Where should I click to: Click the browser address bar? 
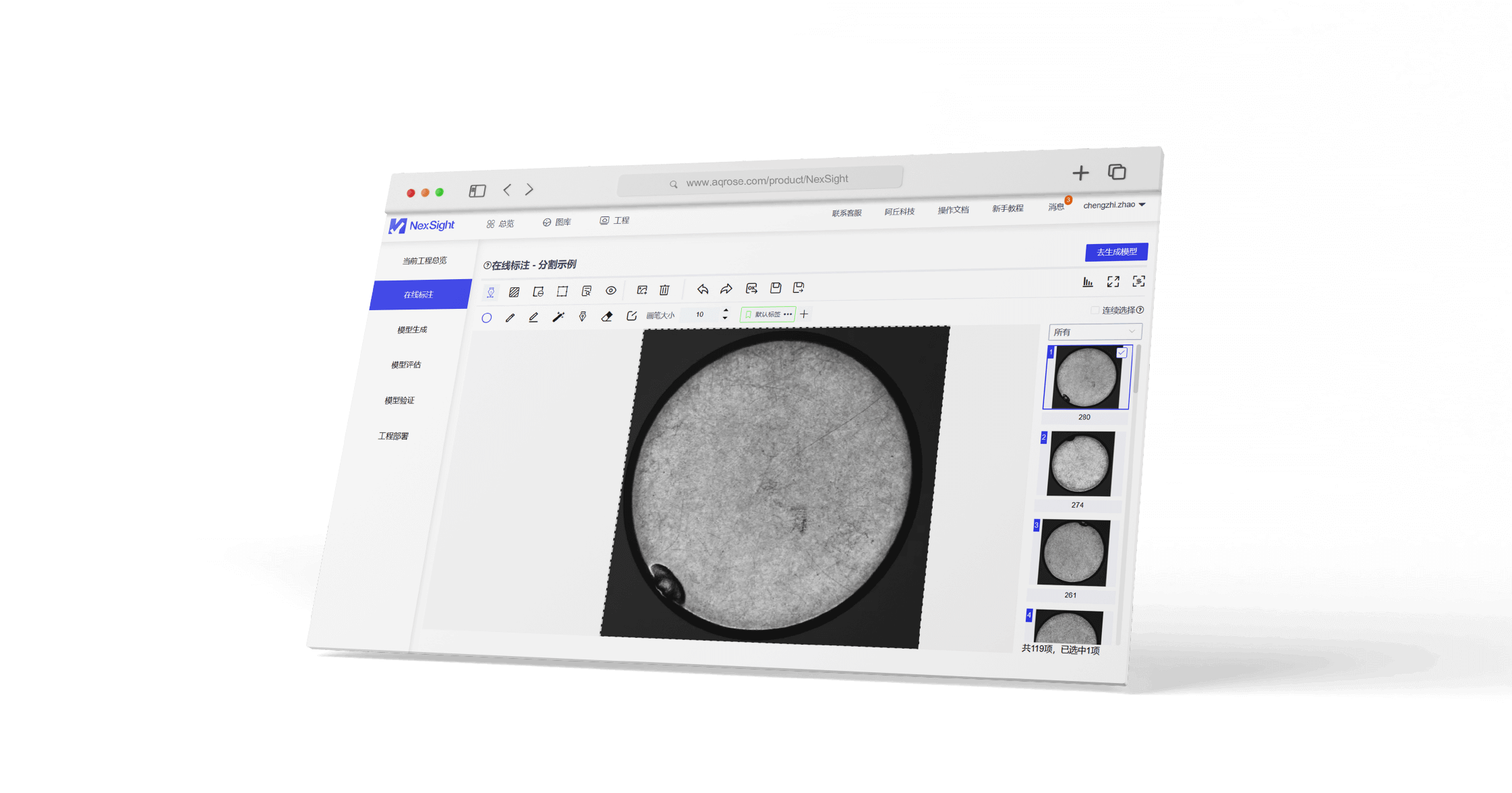point(761,180)
